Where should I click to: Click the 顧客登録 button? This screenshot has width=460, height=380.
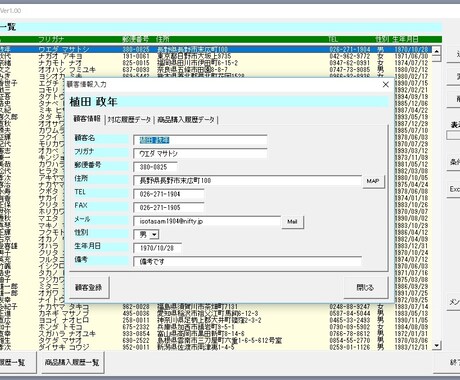[x=89, y=287]
